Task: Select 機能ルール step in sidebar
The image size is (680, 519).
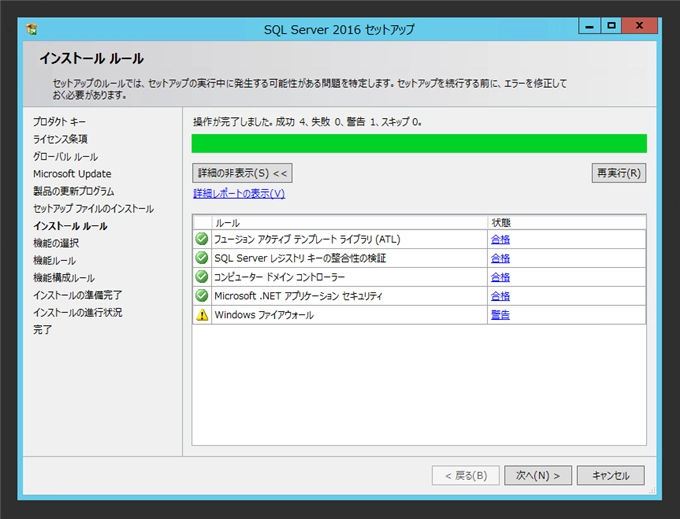Action: pyautogui.click(x=55, y=261)
